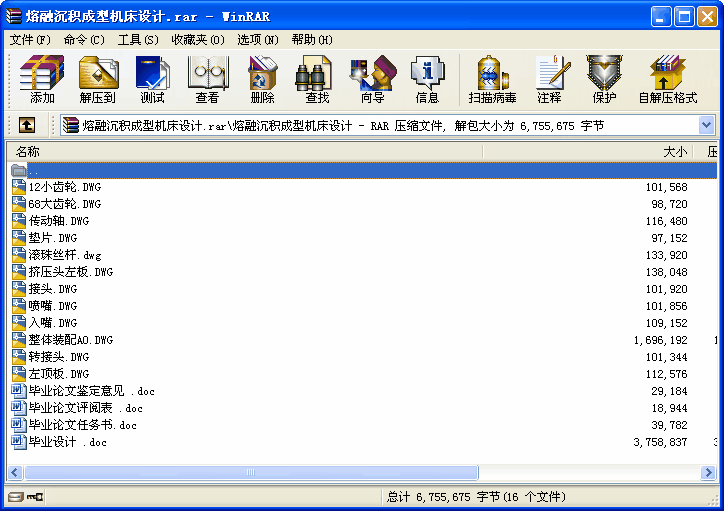The image size is (724, 511).
Task: Show archive 信息 (Info)
Action: click(x=427, y=78)
